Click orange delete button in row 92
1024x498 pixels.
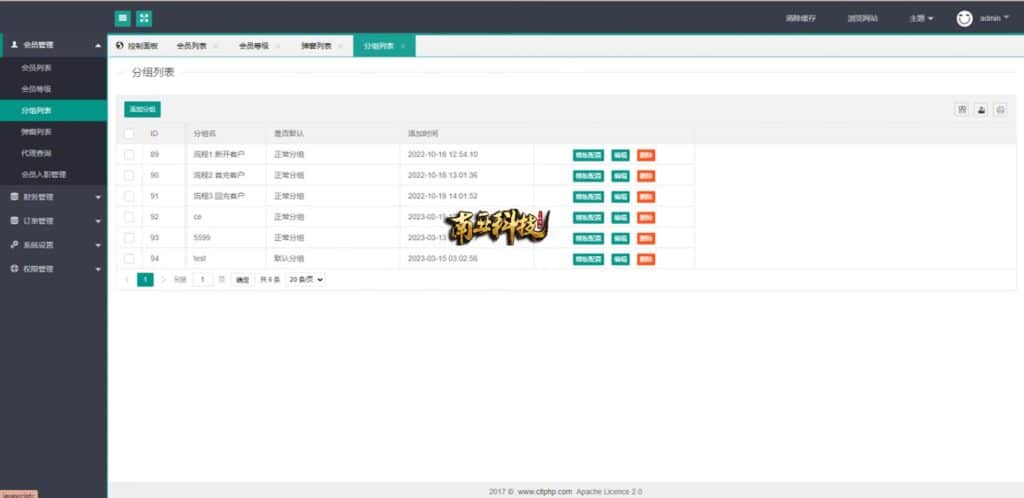(x=646, y=218)
